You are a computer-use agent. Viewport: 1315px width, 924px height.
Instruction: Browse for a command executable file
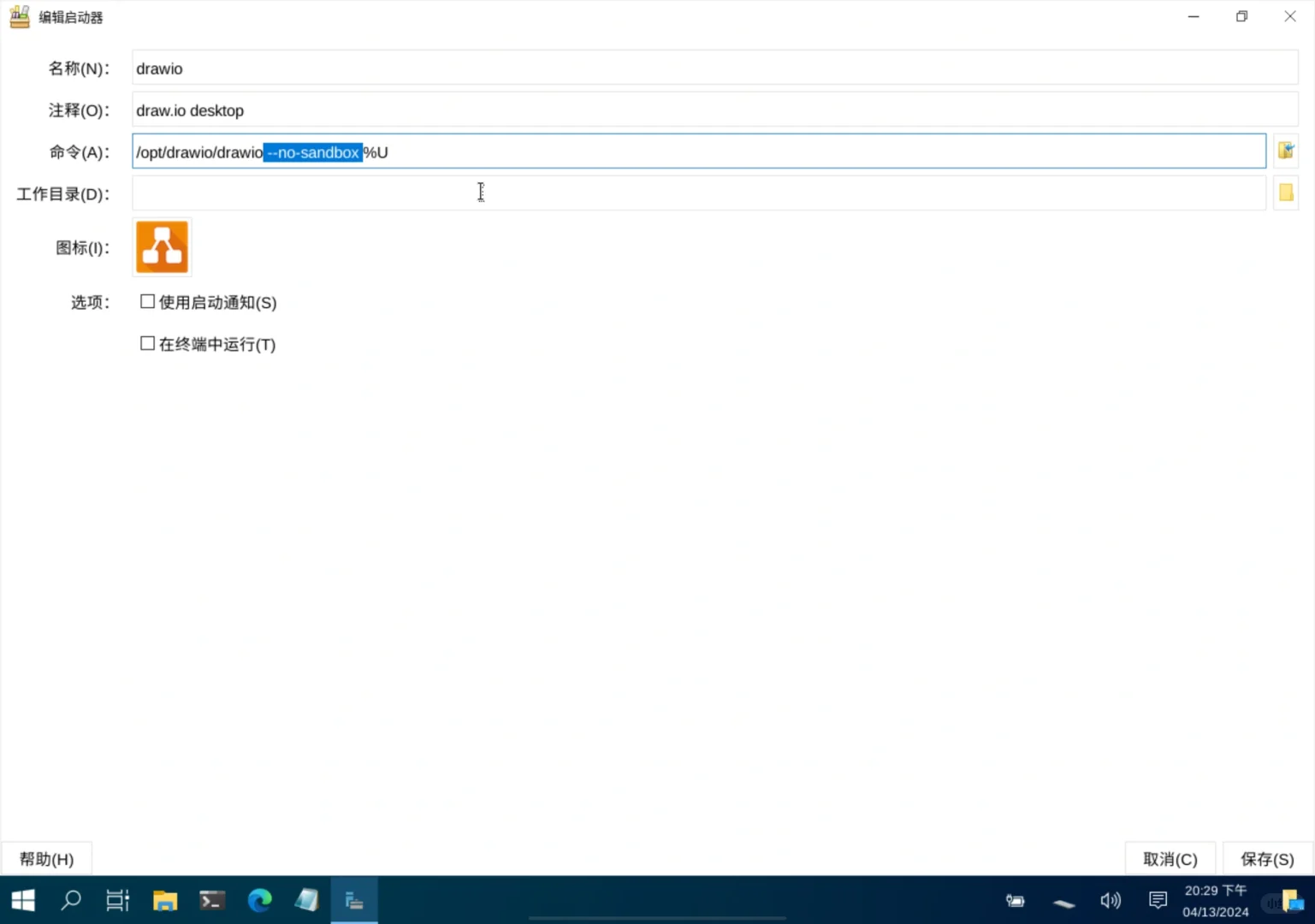tap(1285, 151)
